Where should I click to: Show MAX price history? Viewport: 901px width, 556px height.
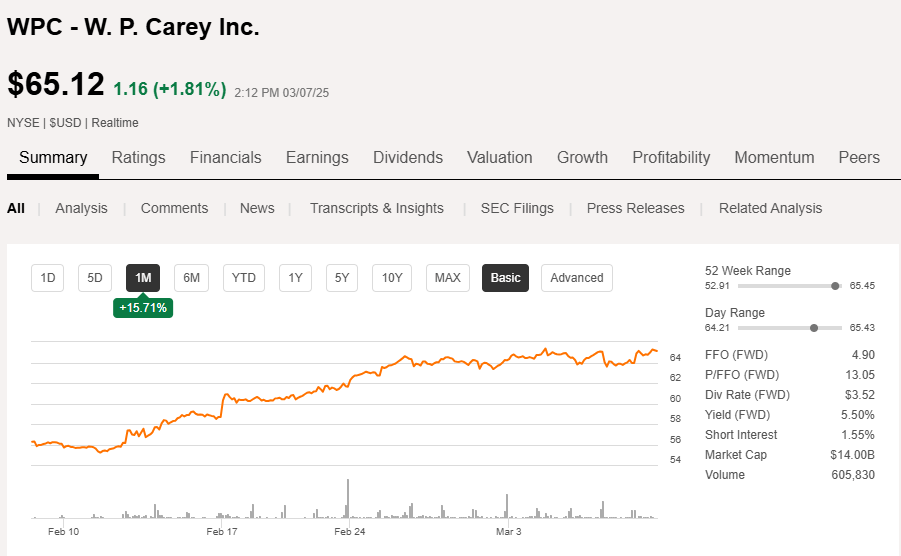point(448,278)
